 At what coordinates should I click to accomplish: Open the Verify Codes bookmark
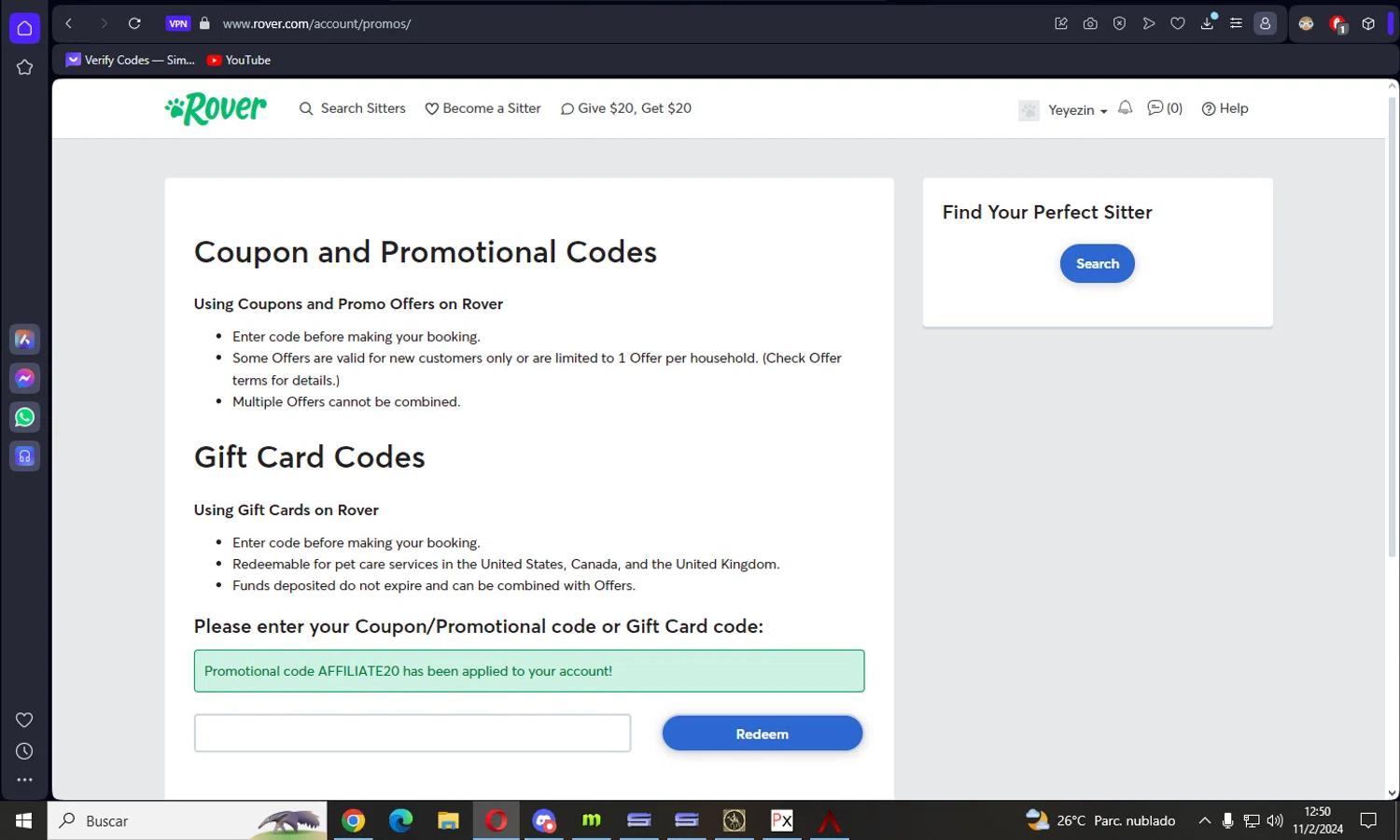pyautogui.click(x=130, y=60)
